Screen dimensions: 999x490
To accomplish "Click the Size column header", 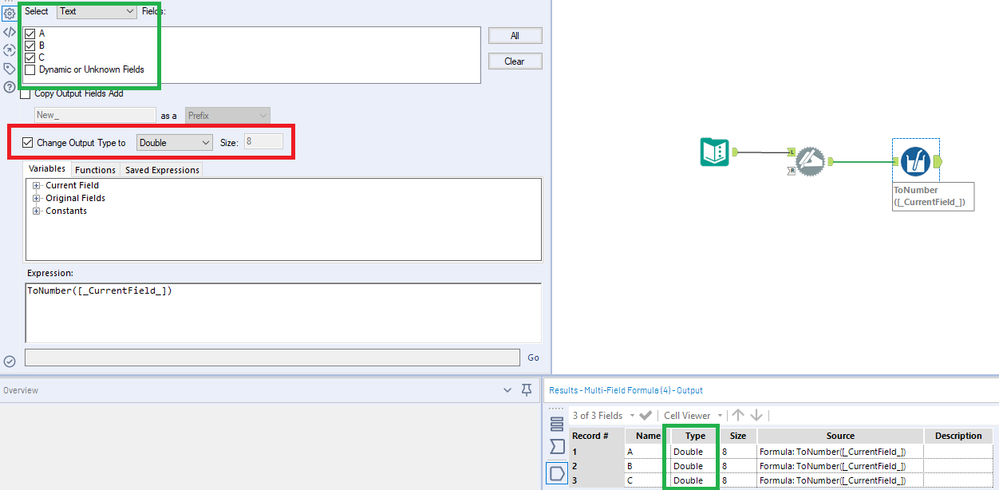I will click(738, 436).
